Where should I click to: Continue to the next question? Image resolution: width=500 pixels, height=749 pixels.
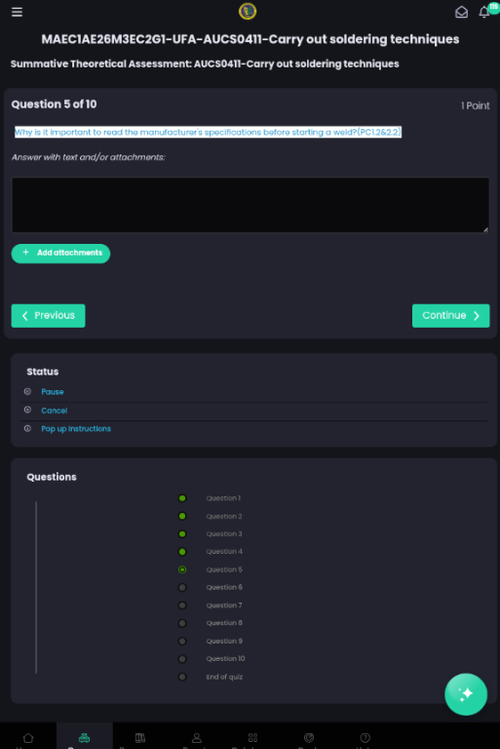tap(451, 316)
